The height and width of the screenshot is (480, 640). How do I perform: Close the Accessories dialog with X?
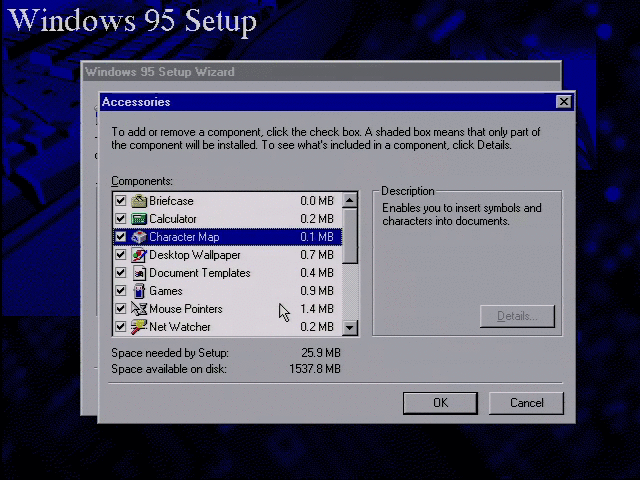(x=564, y=102)
